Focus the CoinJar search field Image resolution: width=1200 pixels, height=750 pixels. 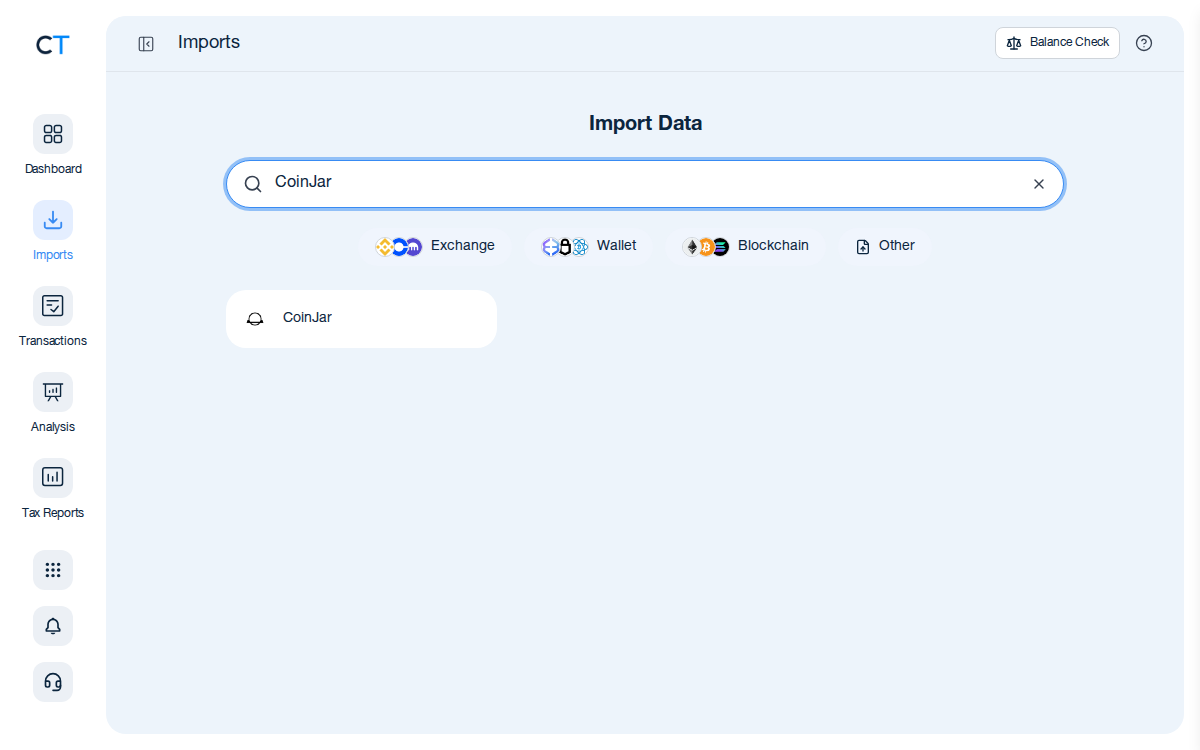[x=645, y=184]
